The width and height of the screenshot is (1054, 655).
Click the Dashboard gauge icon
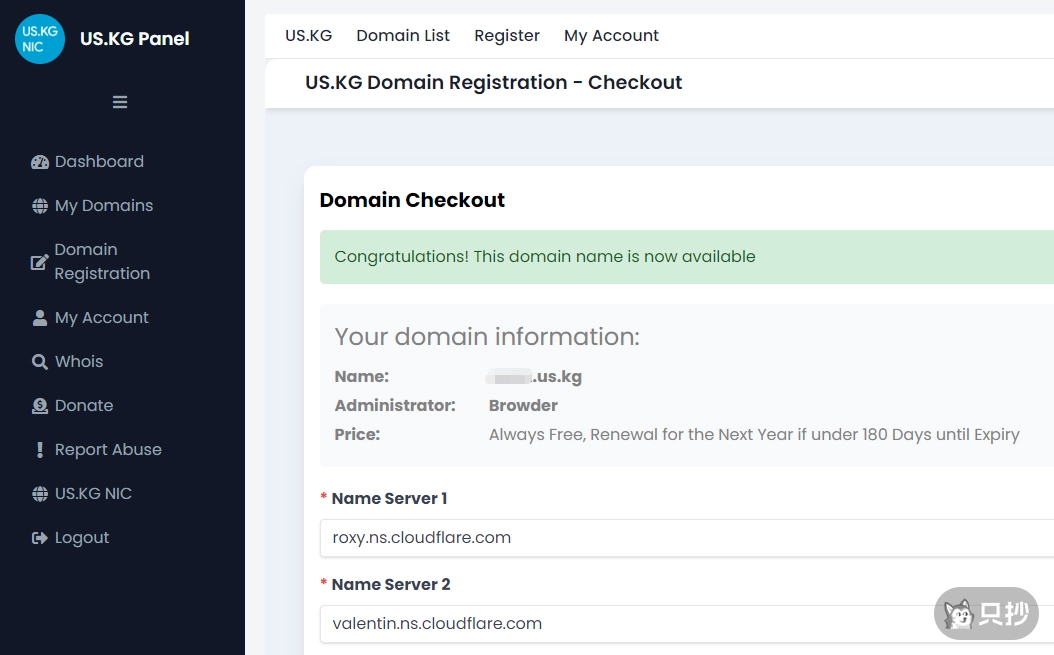tap(40, 162)
